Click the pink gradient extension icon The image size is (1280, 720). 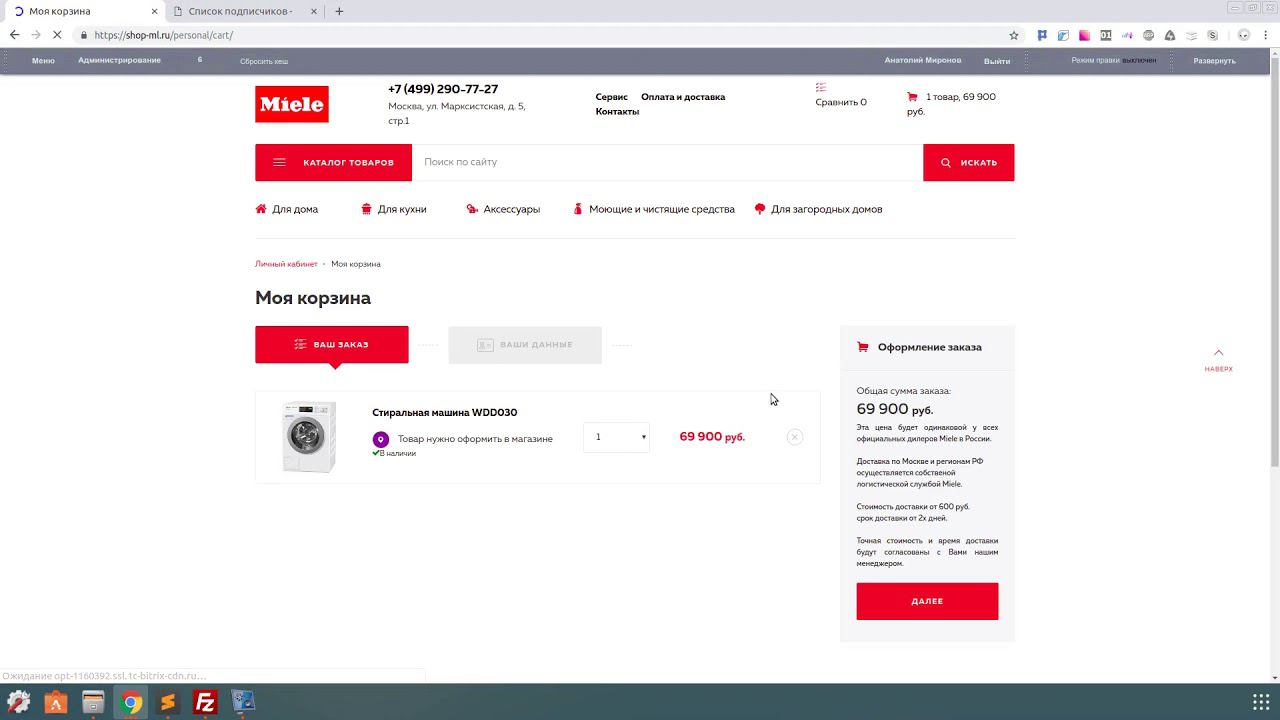coord(1084,35)
